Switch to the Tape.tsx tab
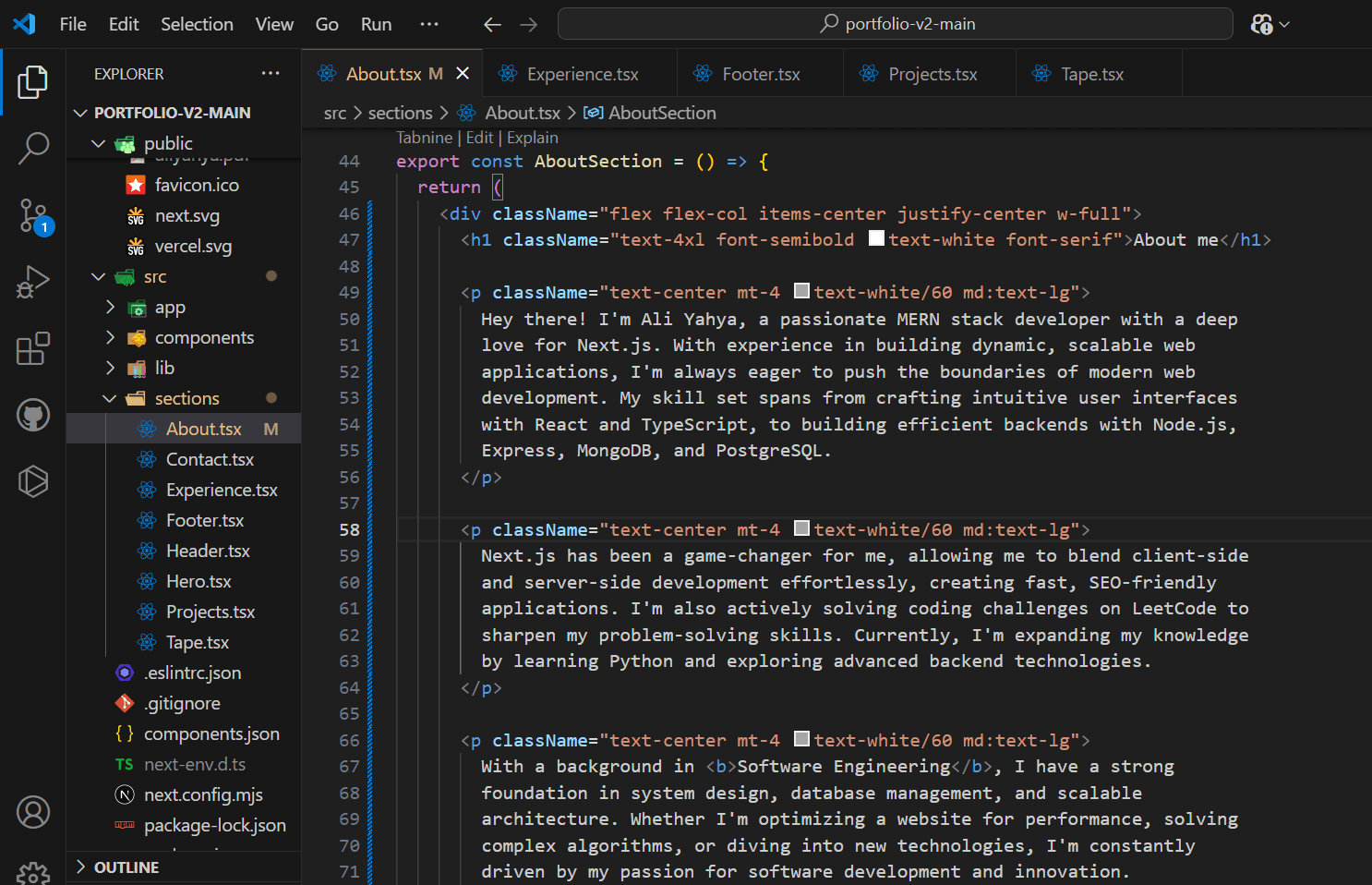This screenshot has width=1372, height=885. [1099, 74]
